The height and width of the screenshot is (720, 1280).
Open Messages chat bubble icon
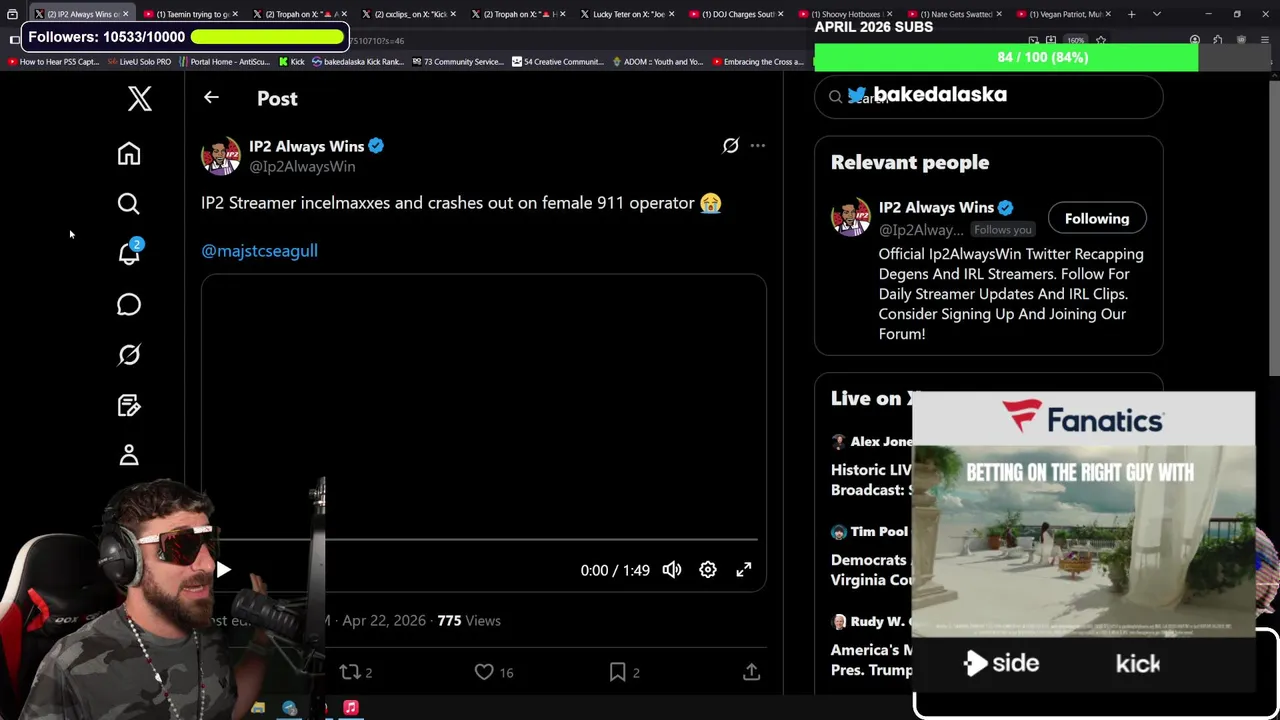coord(129,304)
